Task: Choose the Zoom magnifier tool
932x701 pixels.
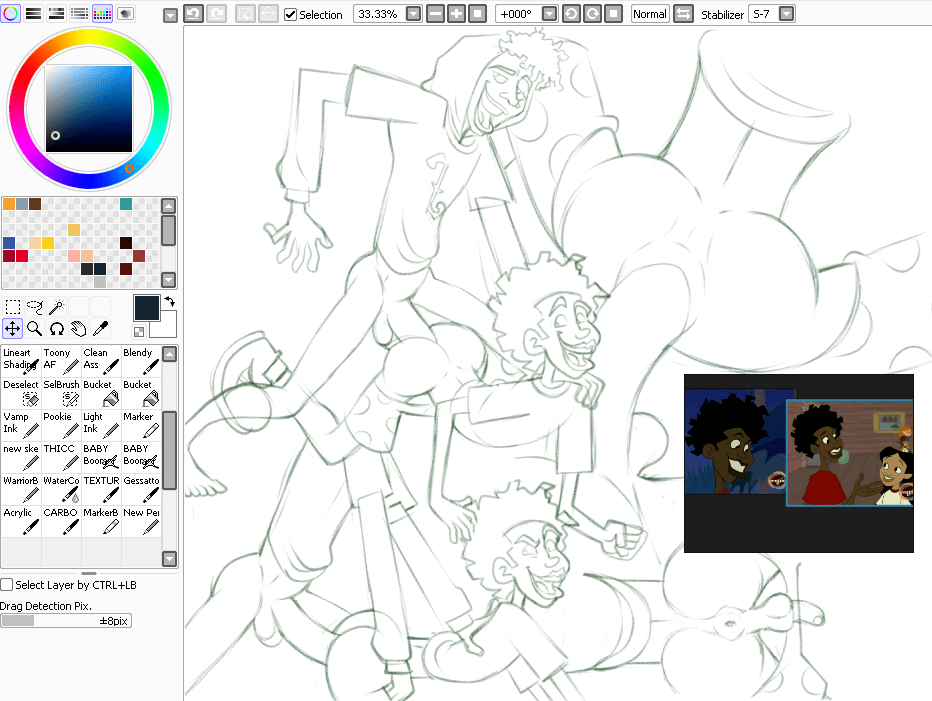Action: click(x=35, y=328)
